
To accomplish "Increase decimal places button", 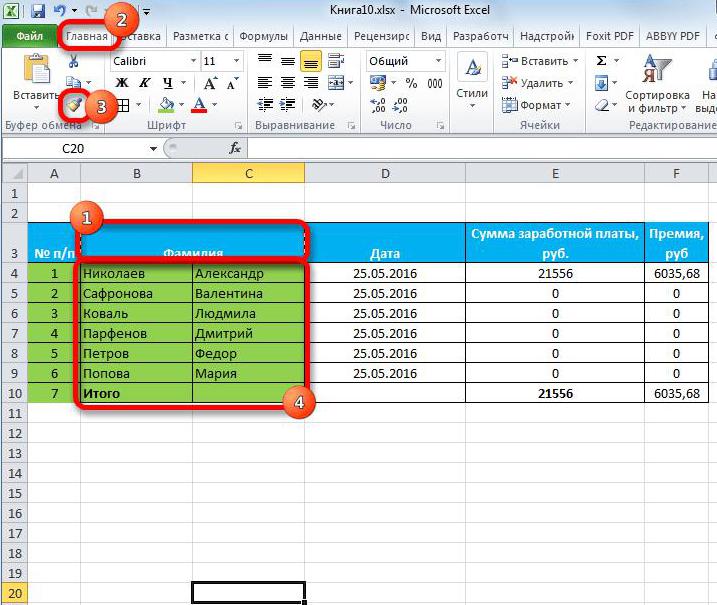I will coord(378,106).
